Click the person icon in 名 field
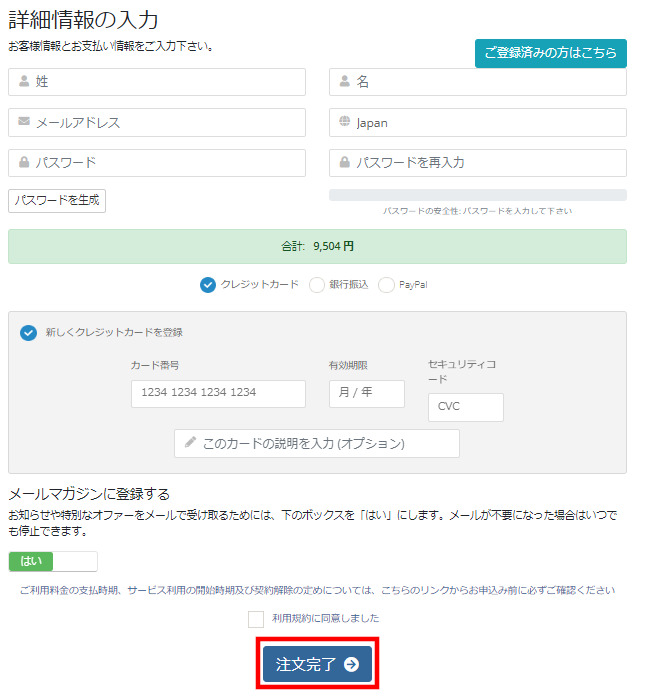 pyautogui.click(x=345, y=81)
